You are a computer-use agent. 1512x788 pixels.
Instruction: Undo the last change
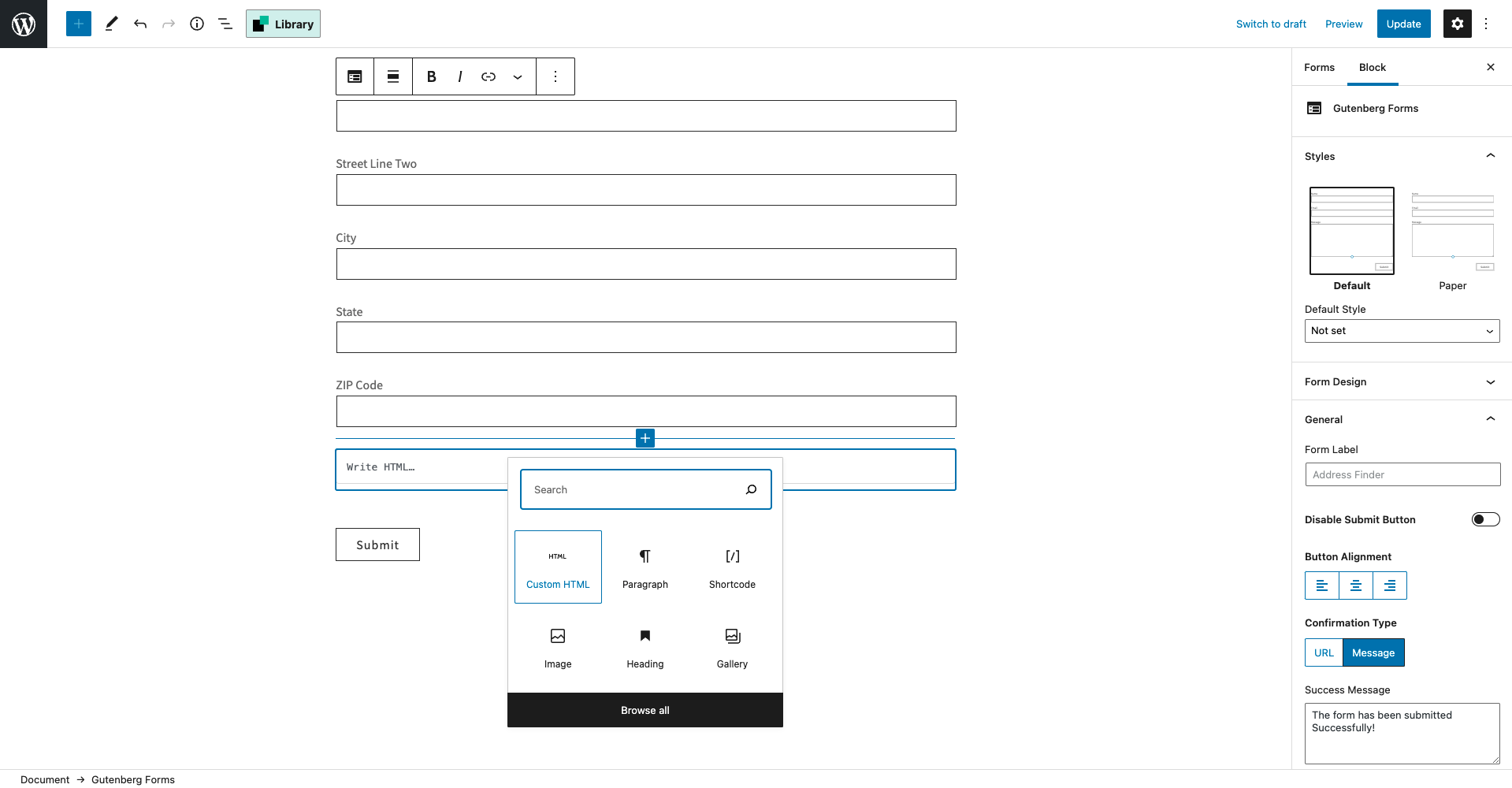tap(140, 24)
